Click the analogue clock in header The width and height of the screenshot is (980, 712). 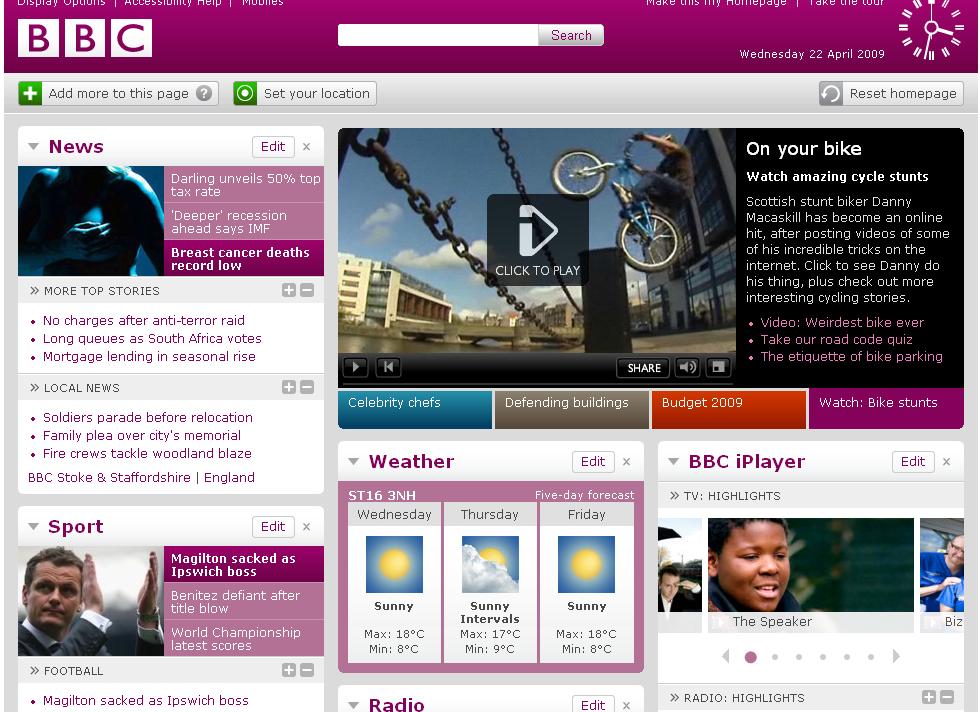[931, 29]
